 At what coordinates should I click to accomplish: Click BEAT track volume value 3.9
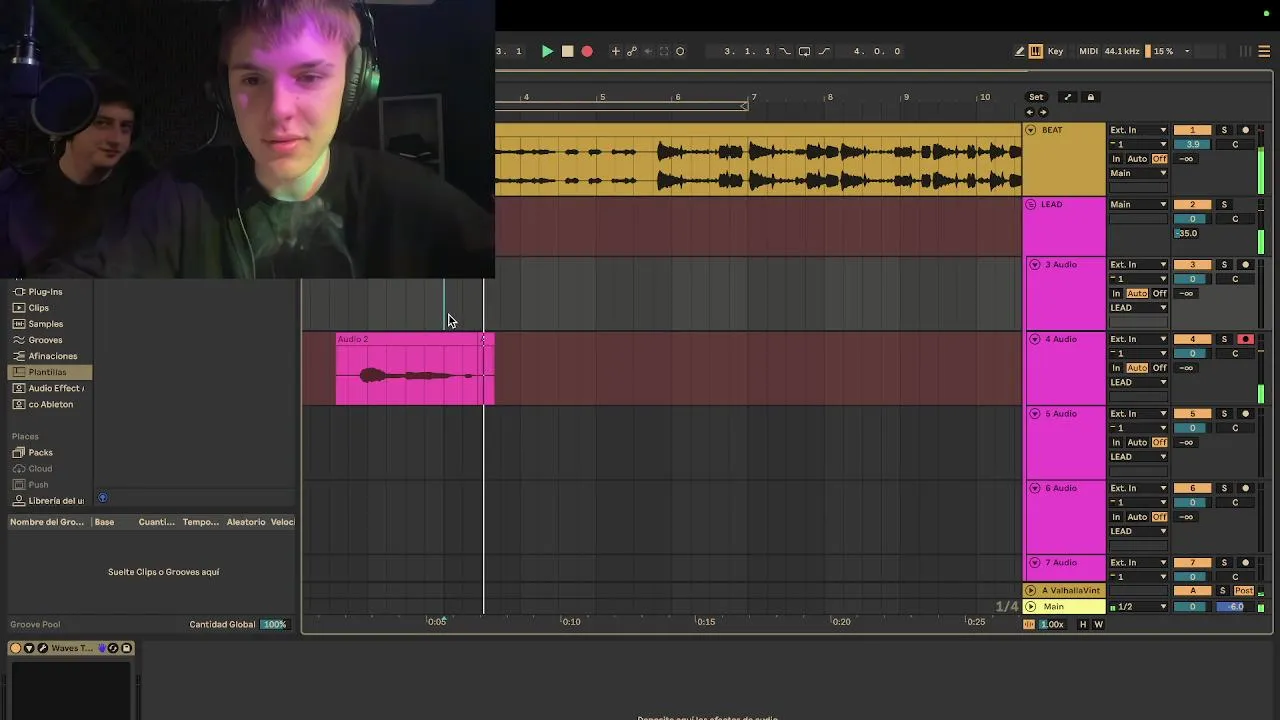tap(1192, 144)
